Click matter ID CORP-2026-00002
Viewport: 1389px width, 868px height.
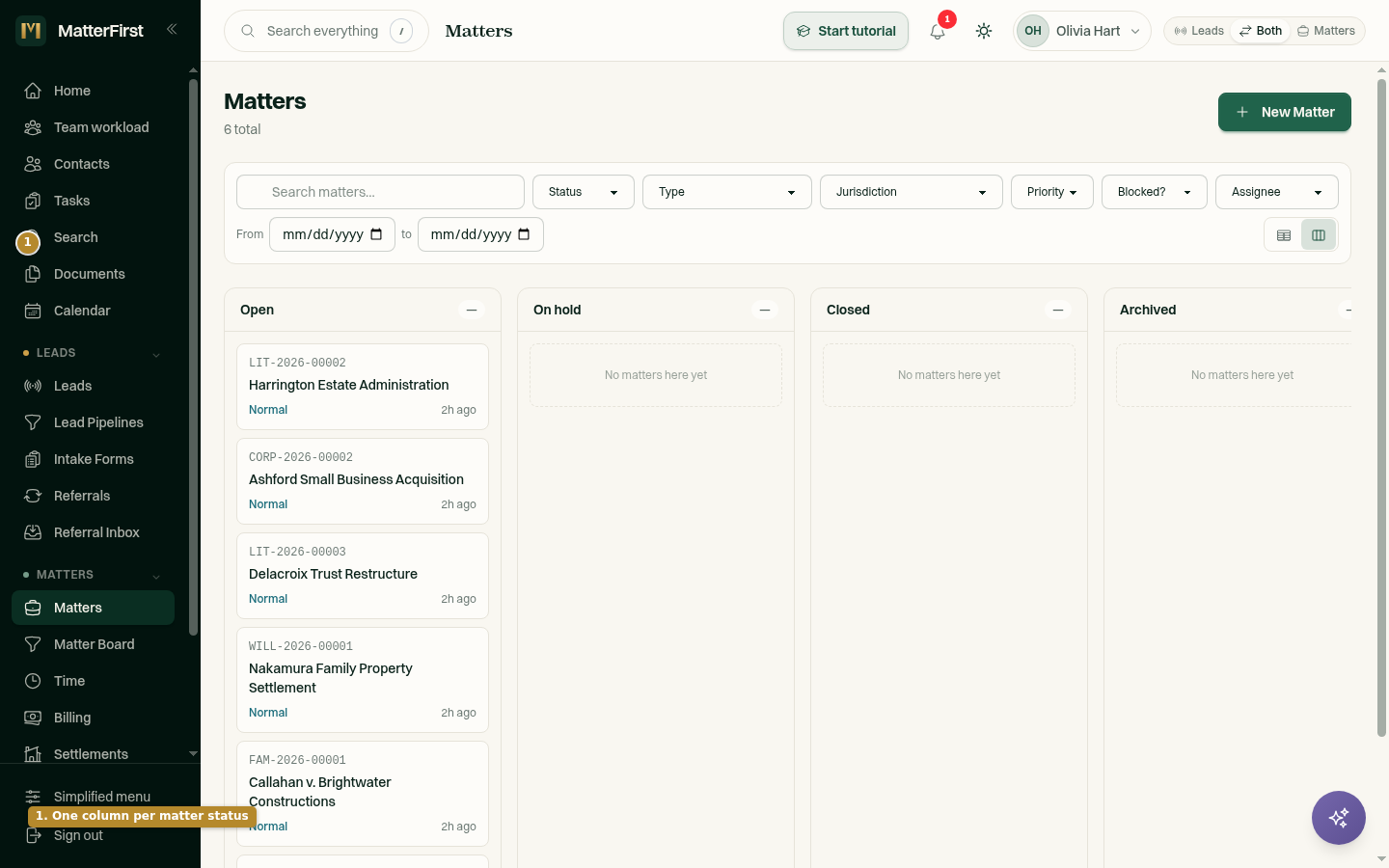click(301, 457)
